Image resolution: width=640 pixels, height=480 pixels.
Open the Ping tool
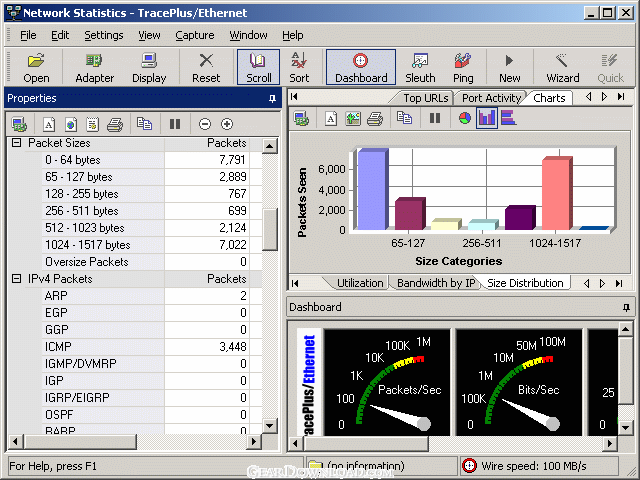click(463, 67)
